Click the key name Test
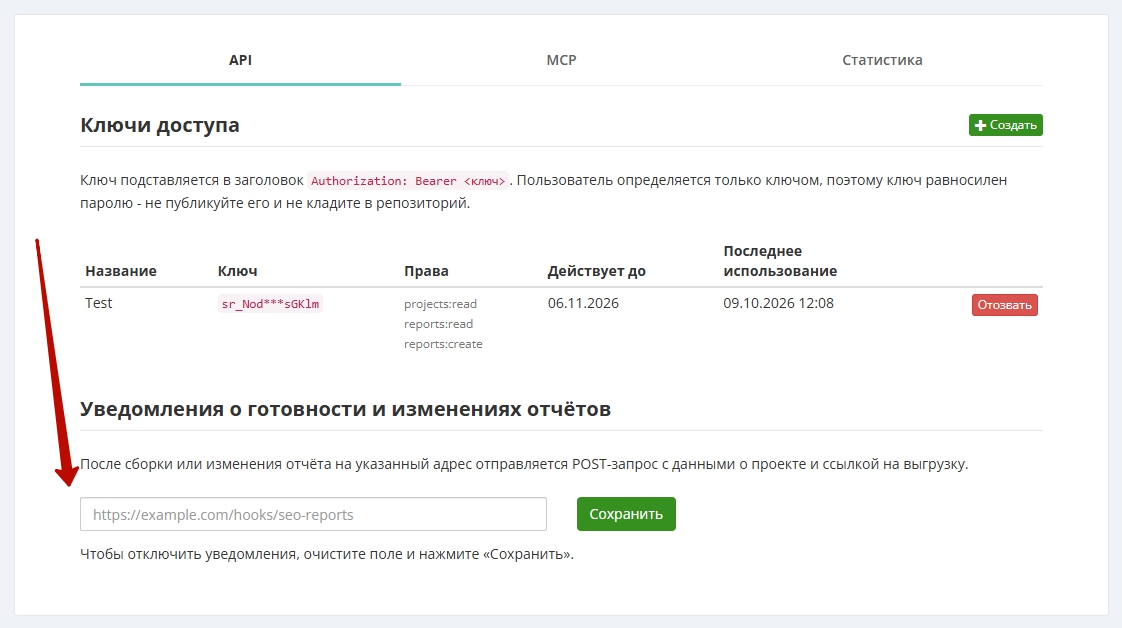 pyautogui.click(x=98, y=303)
